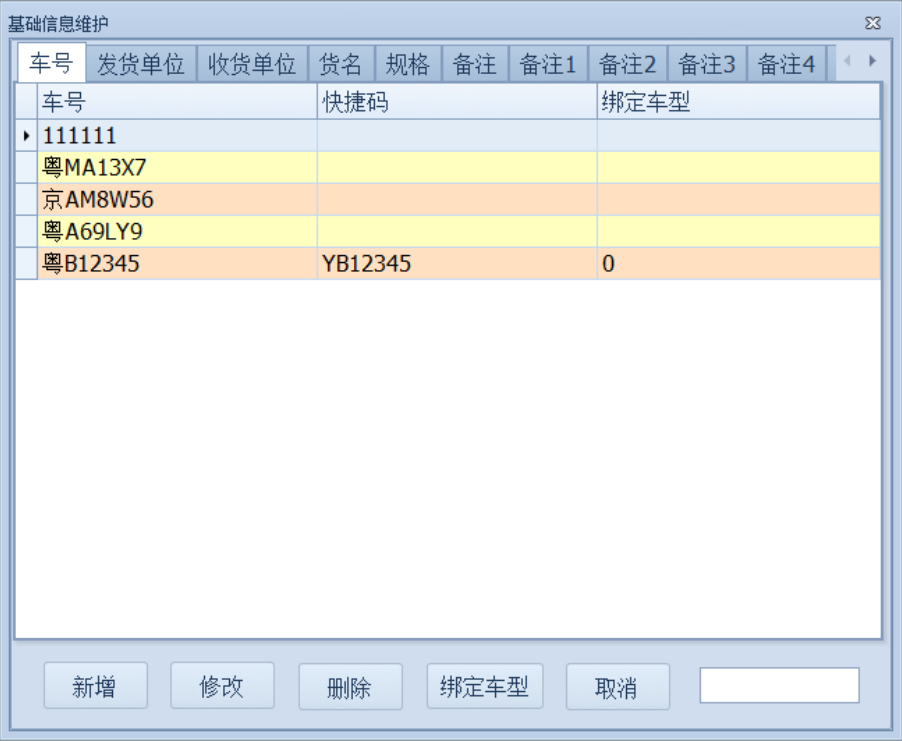This screenshot has width=902, height=741.
Task: Click the 取消 button
Action: pyautogui.click(x=618, y=686)
